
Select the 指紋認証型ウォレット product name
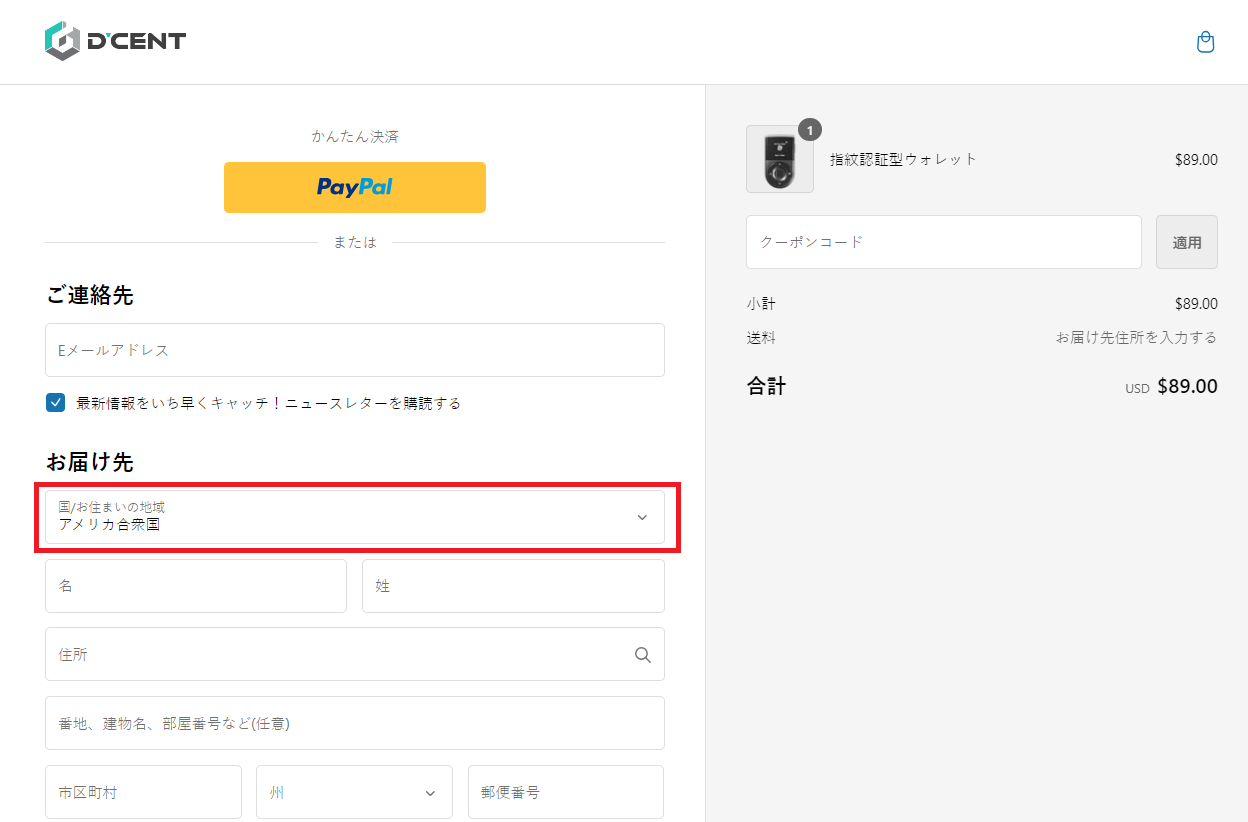coord(903,159)
